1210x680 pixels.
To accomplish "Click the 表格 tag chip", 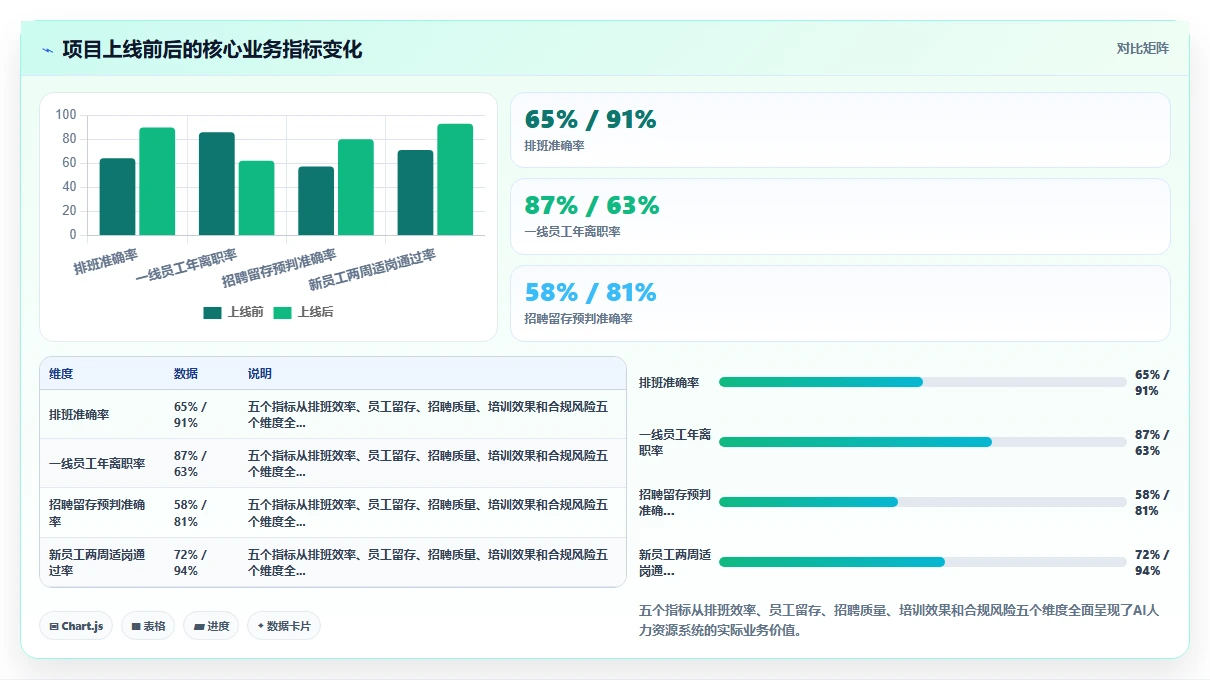I will tap(148, 626).
